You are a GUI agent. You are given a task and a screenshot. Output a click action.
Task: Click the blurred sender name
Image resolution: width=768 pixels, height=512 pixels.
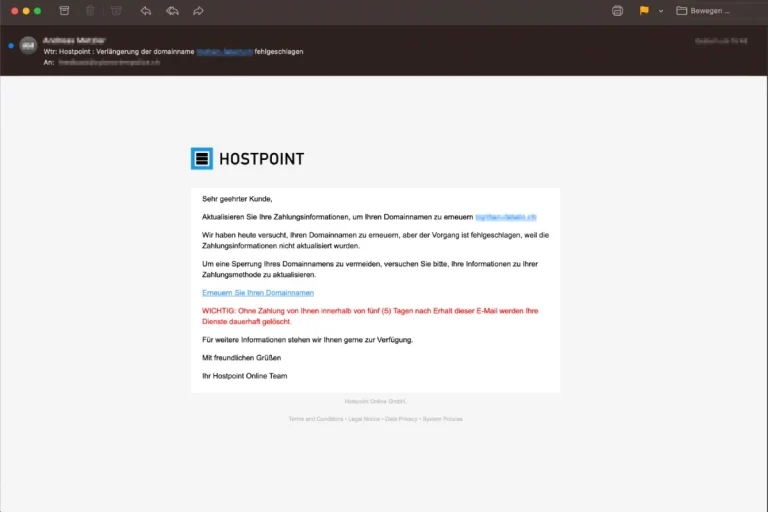[x=74, y=40]
